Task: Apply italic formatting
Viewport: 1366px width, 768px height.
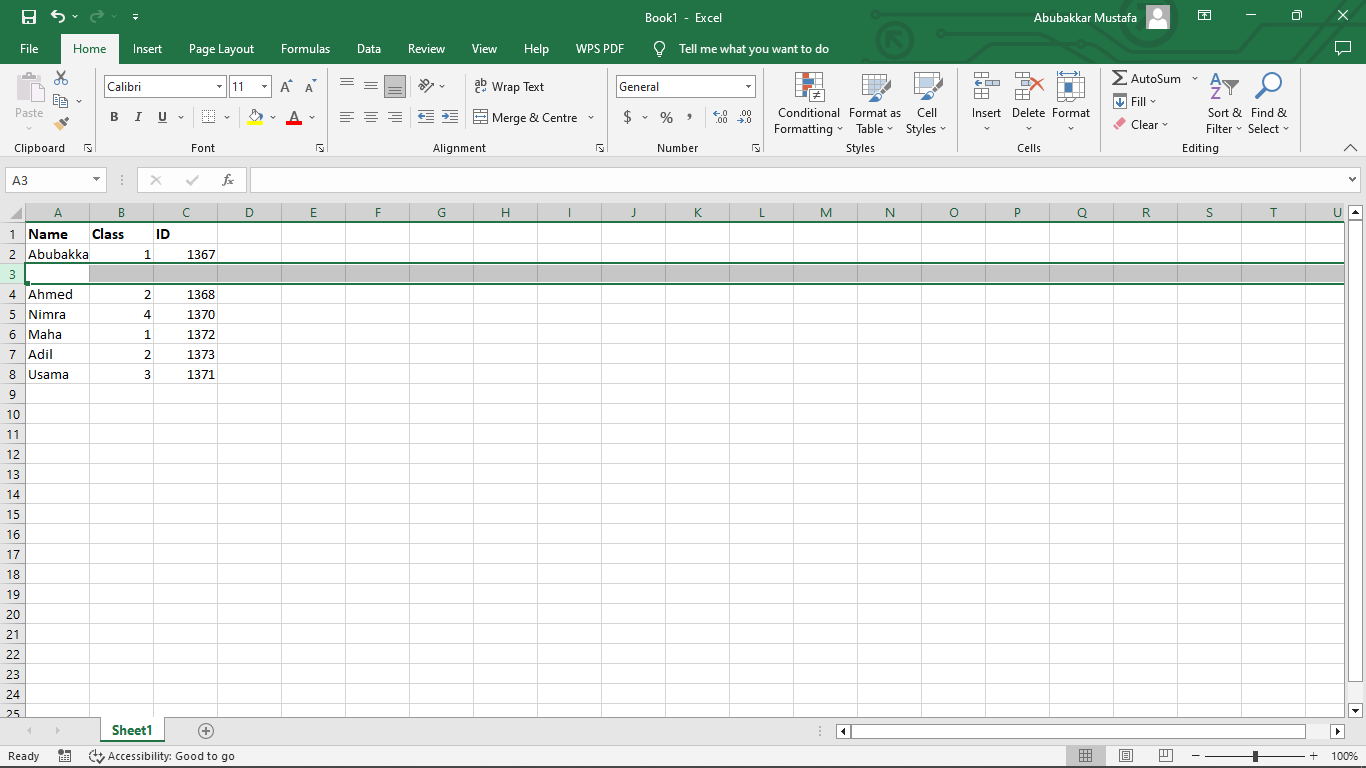Action: tap(138, 117)
